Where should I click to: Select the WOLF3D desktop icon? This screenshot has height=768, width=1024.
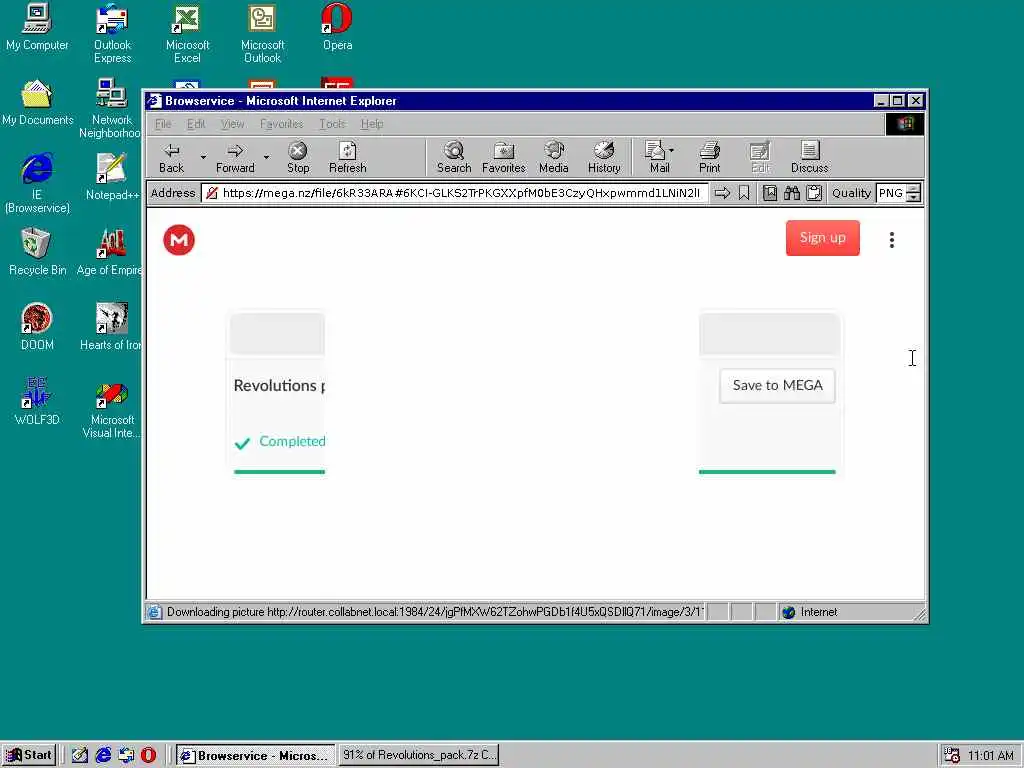coord(37,402)
